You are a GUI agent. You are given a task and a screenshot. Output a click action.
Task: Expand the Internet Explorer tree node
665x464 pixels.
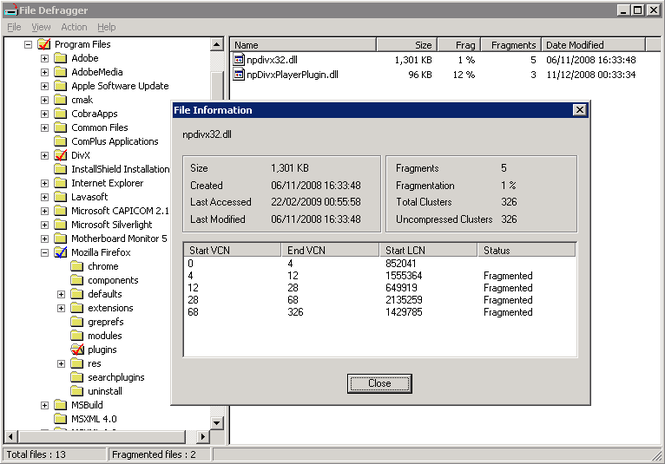(x=45, y=183)
